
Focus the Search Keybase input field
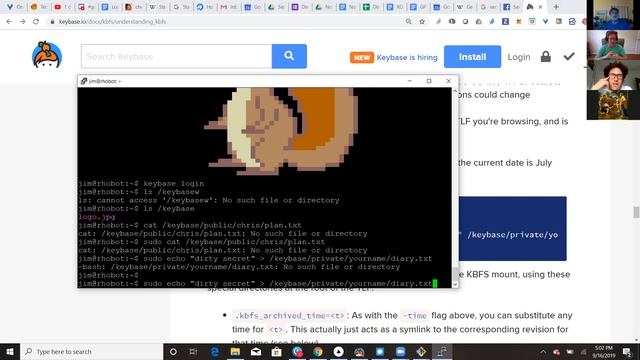point(176,56)
